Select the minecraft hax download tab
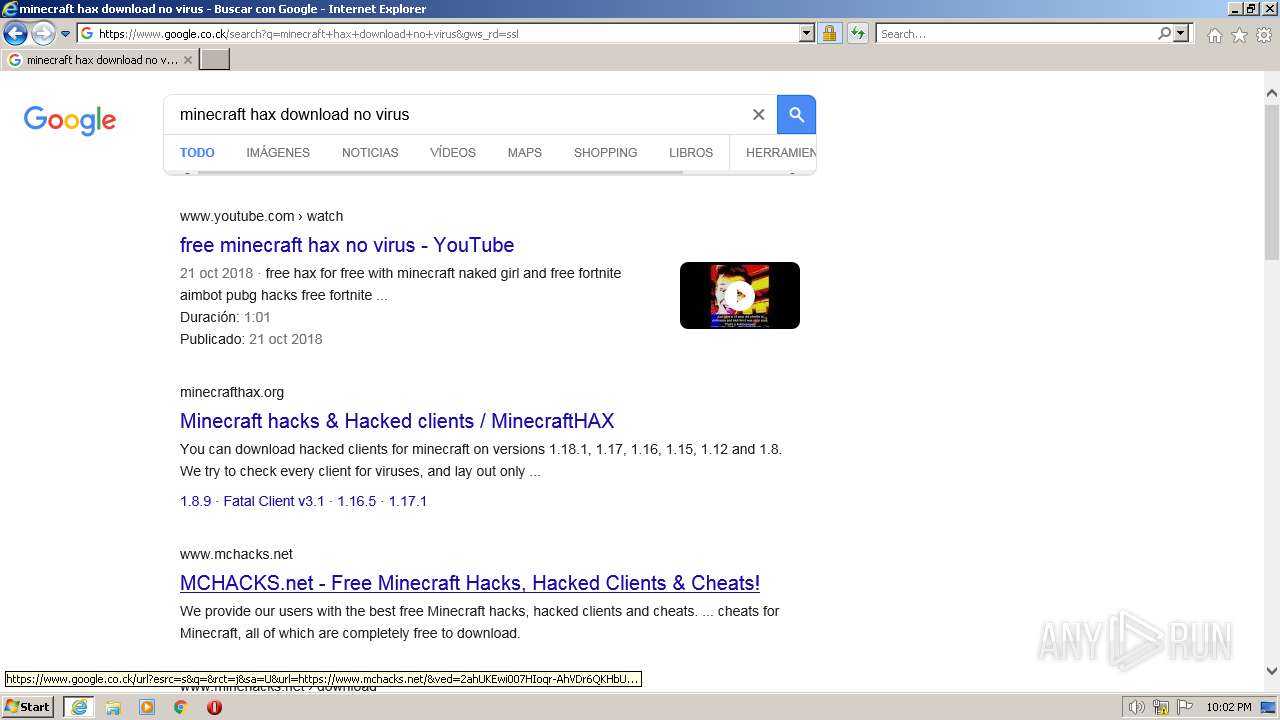The image size is (1280, 720). 100,60
